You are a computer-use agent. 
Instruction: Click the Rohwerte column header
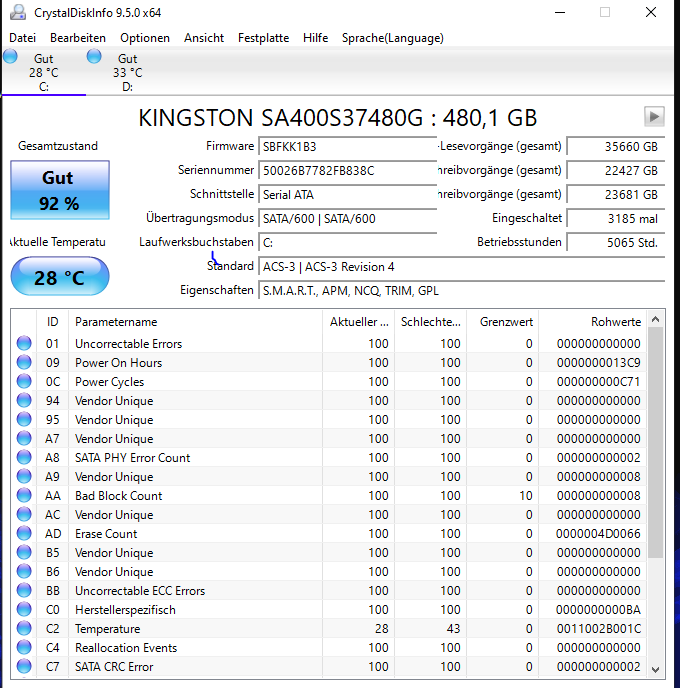[593, 322]
